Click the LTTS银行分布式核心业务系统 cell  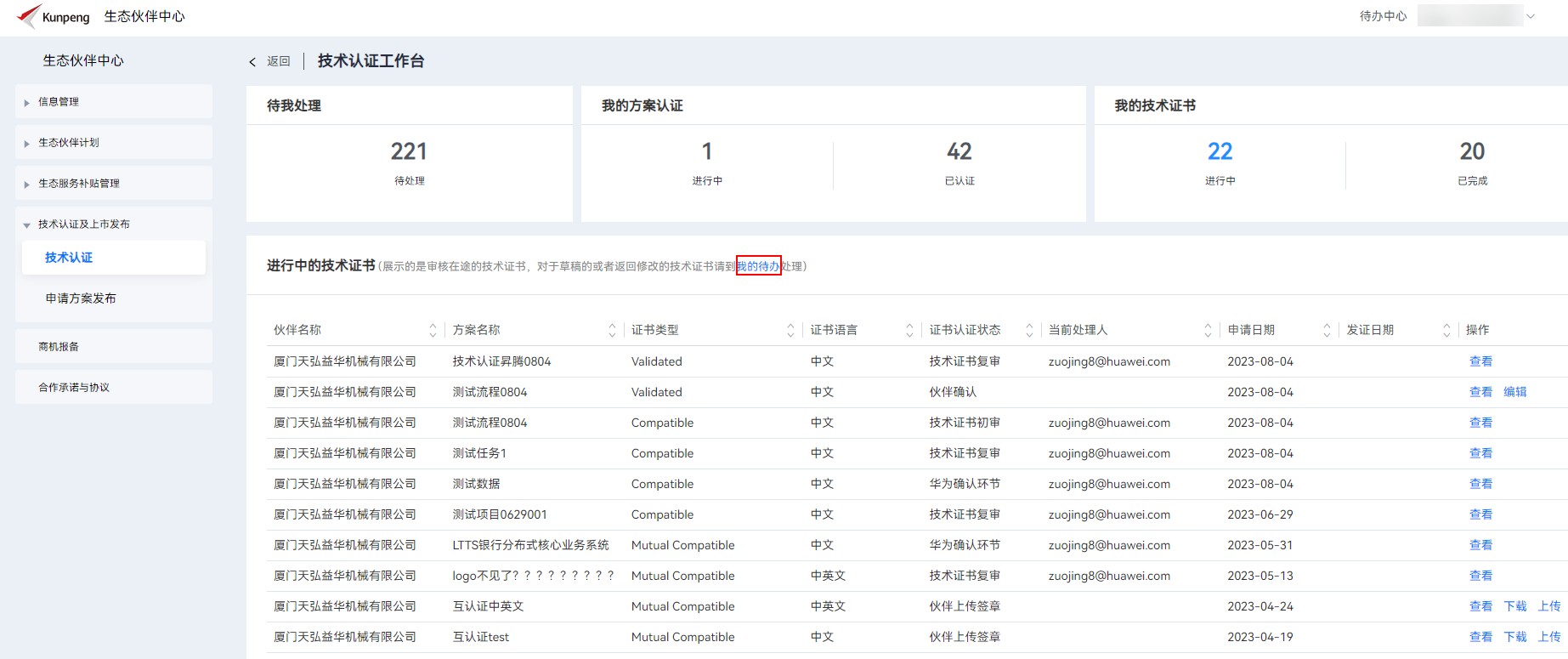530,545
